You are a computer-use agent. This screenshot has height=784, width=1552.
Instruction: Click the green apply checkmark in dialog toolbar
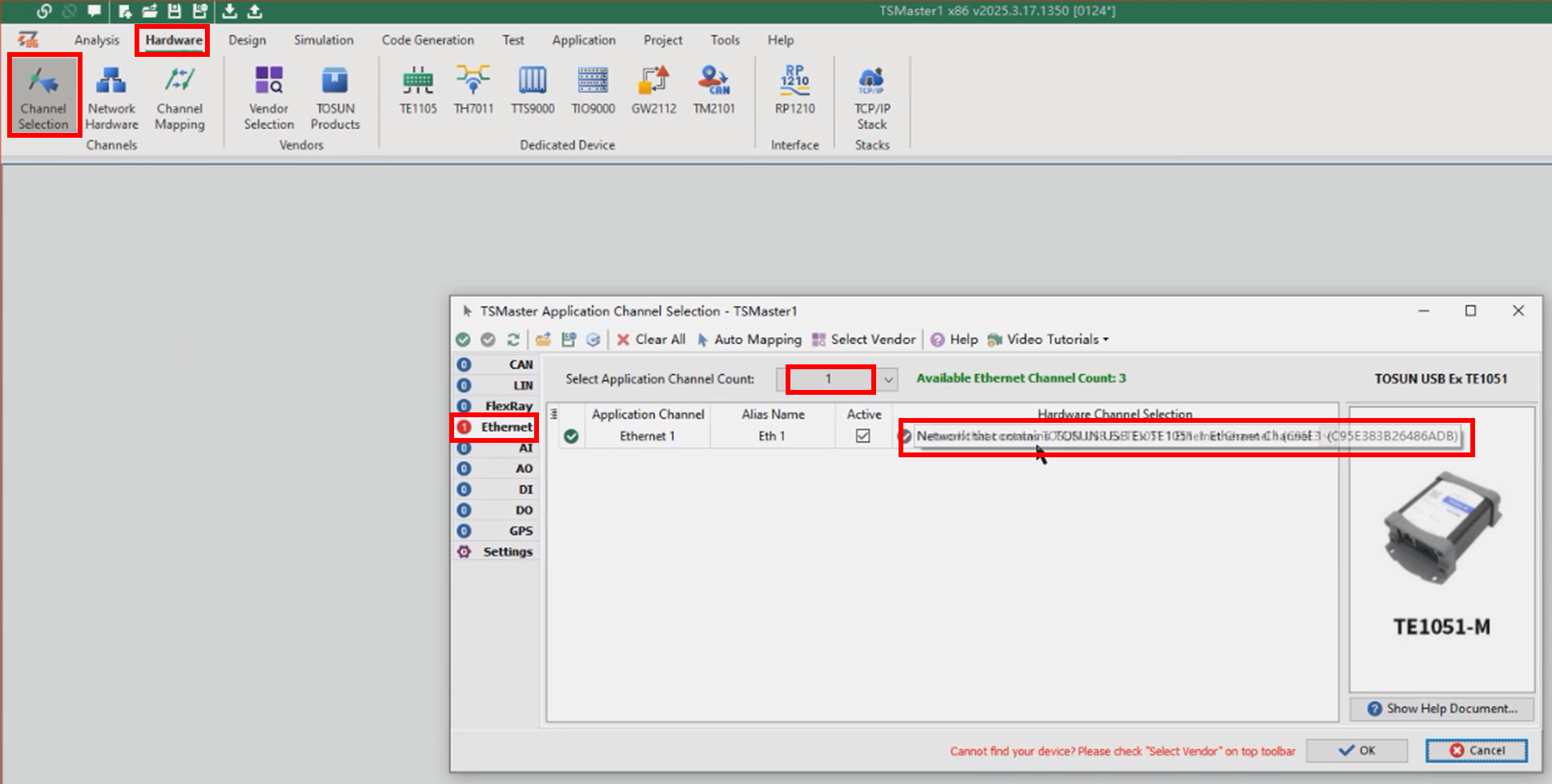[463, 340]
